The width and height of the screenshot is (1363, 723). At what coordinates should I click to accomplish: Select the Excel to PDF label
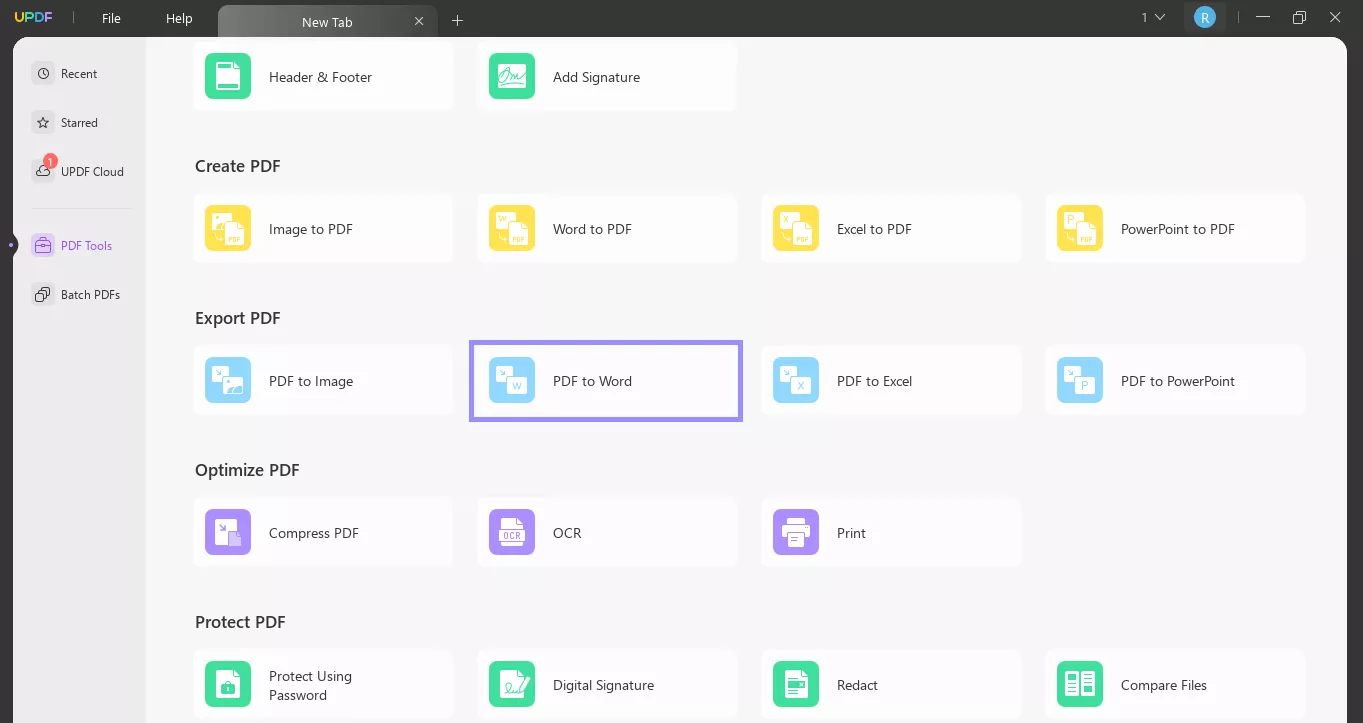(874, 229)
